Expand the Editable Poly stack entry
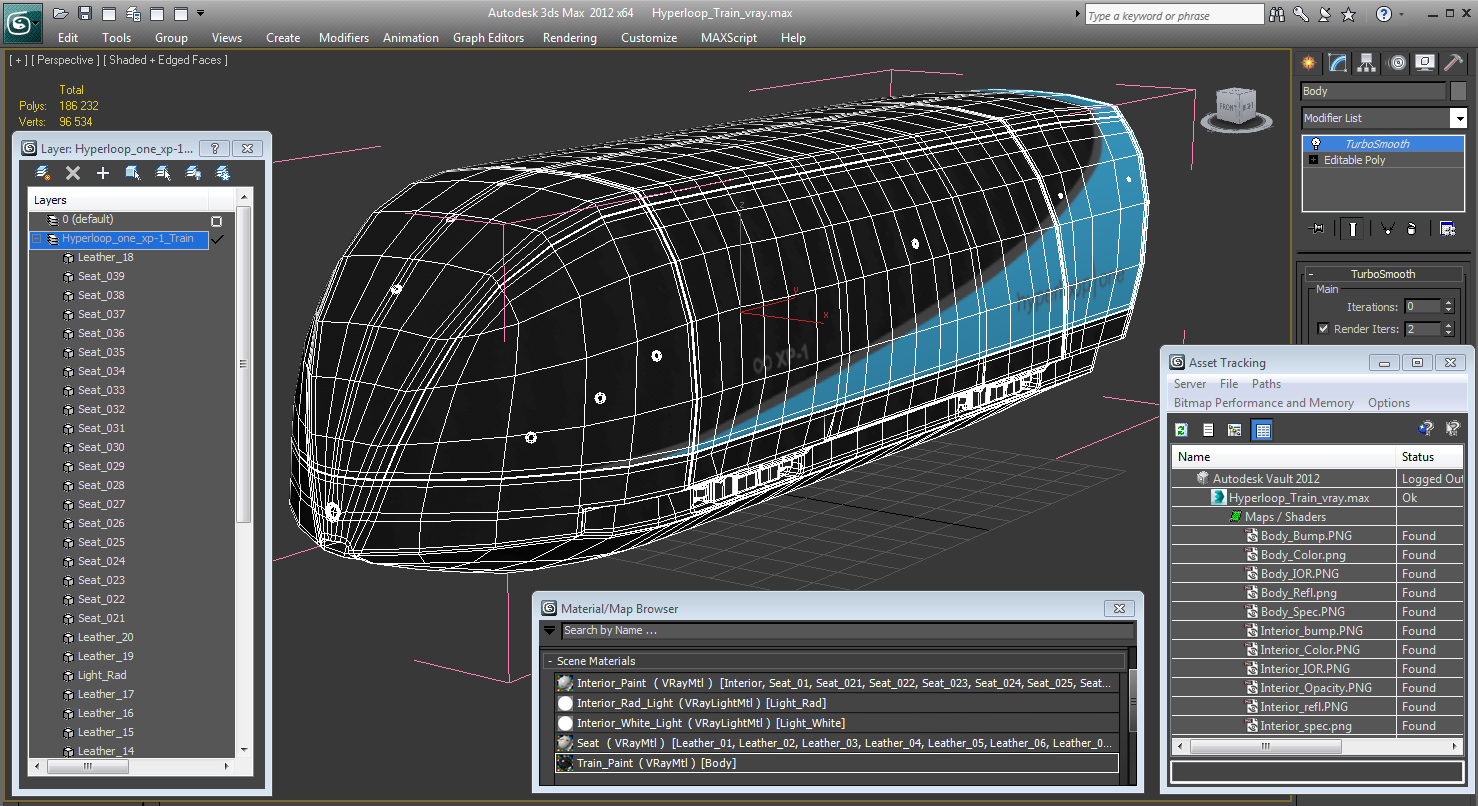Screen dimensions: 1478x806 tap(1313, 160)
